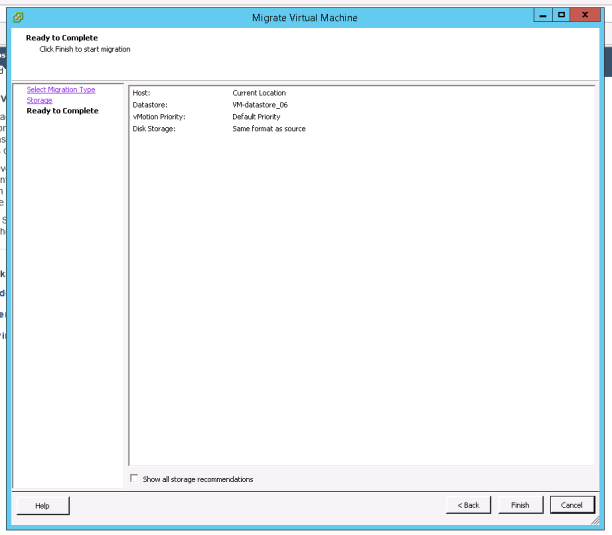The height and width of the screenshot is (535, 612).
Task: Click the Default Priority value
Action: click(x=256, y=117)
